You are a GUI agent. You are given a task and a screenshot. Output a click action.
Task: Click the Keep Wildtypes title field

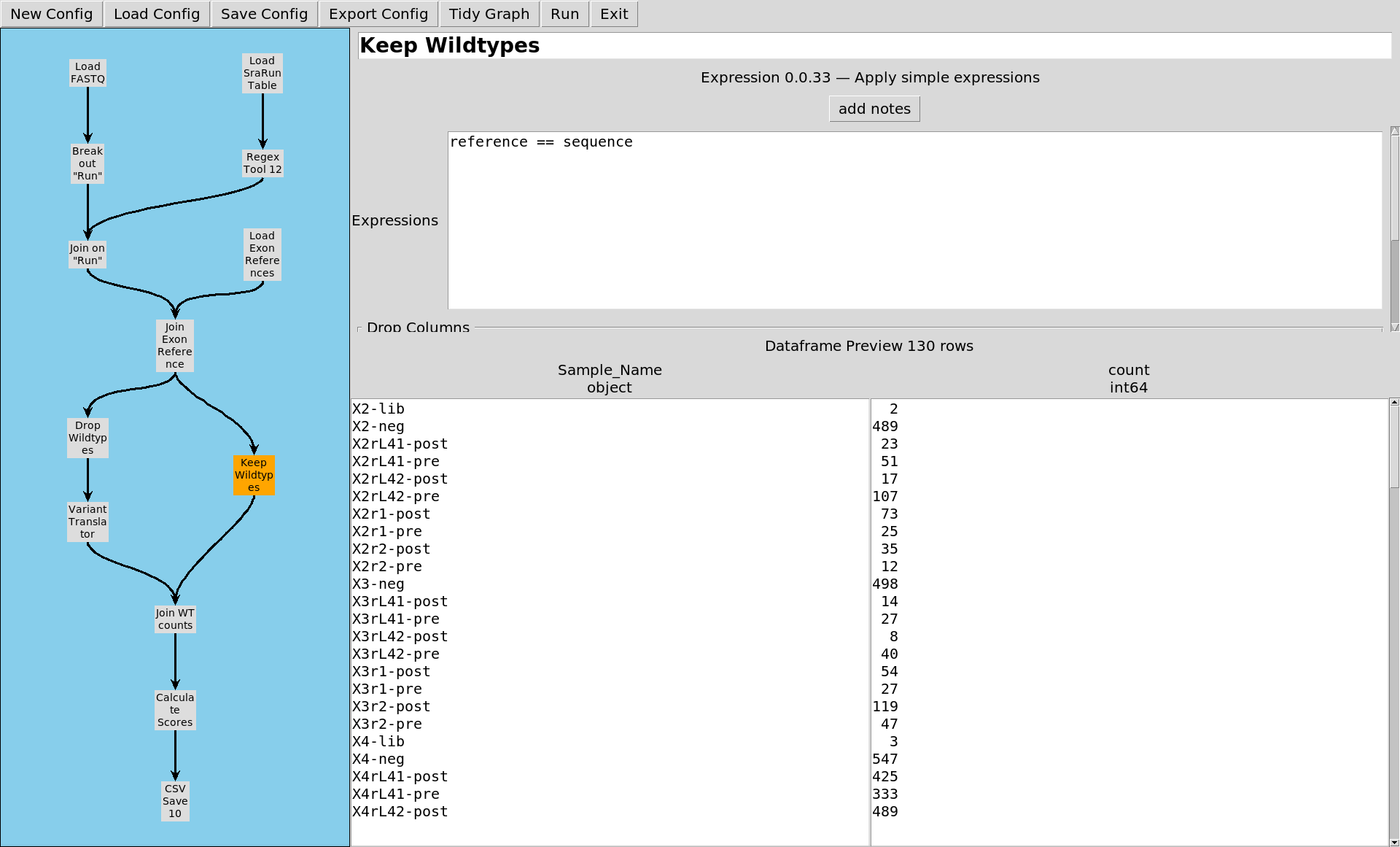(x=874, y=45)
